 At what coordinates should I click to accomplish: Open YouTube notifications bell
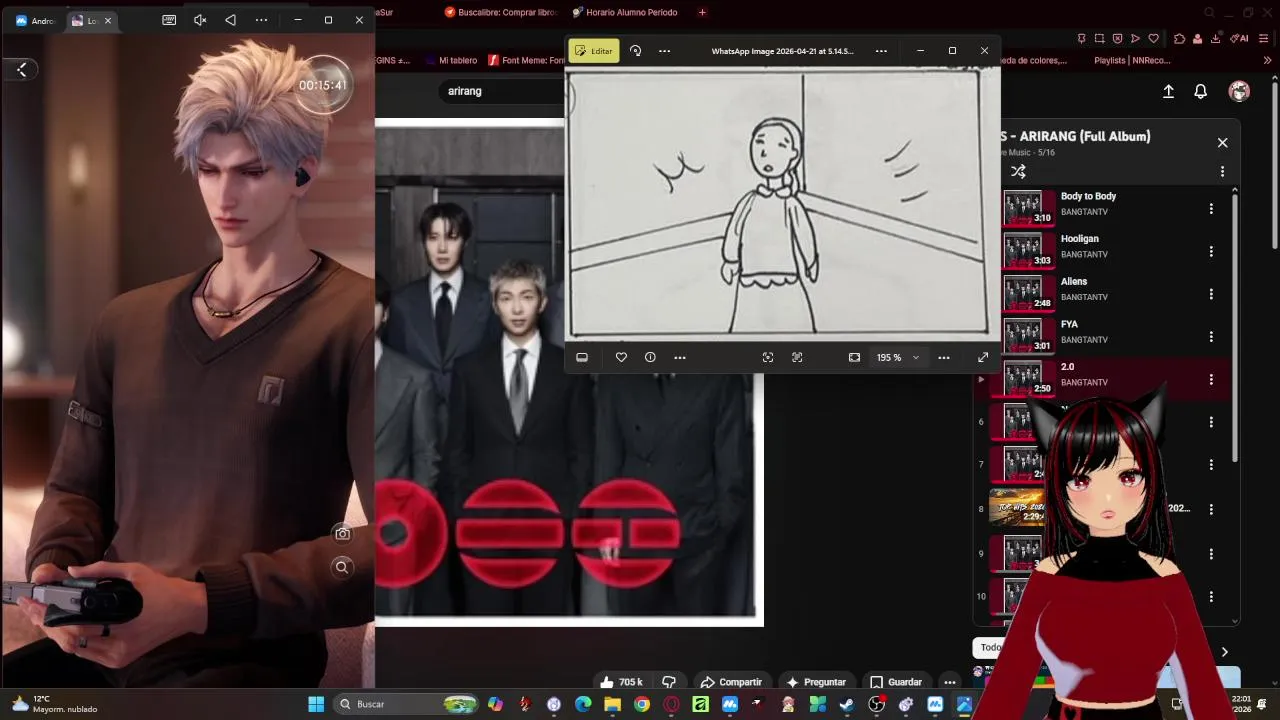pos(1201,91)
